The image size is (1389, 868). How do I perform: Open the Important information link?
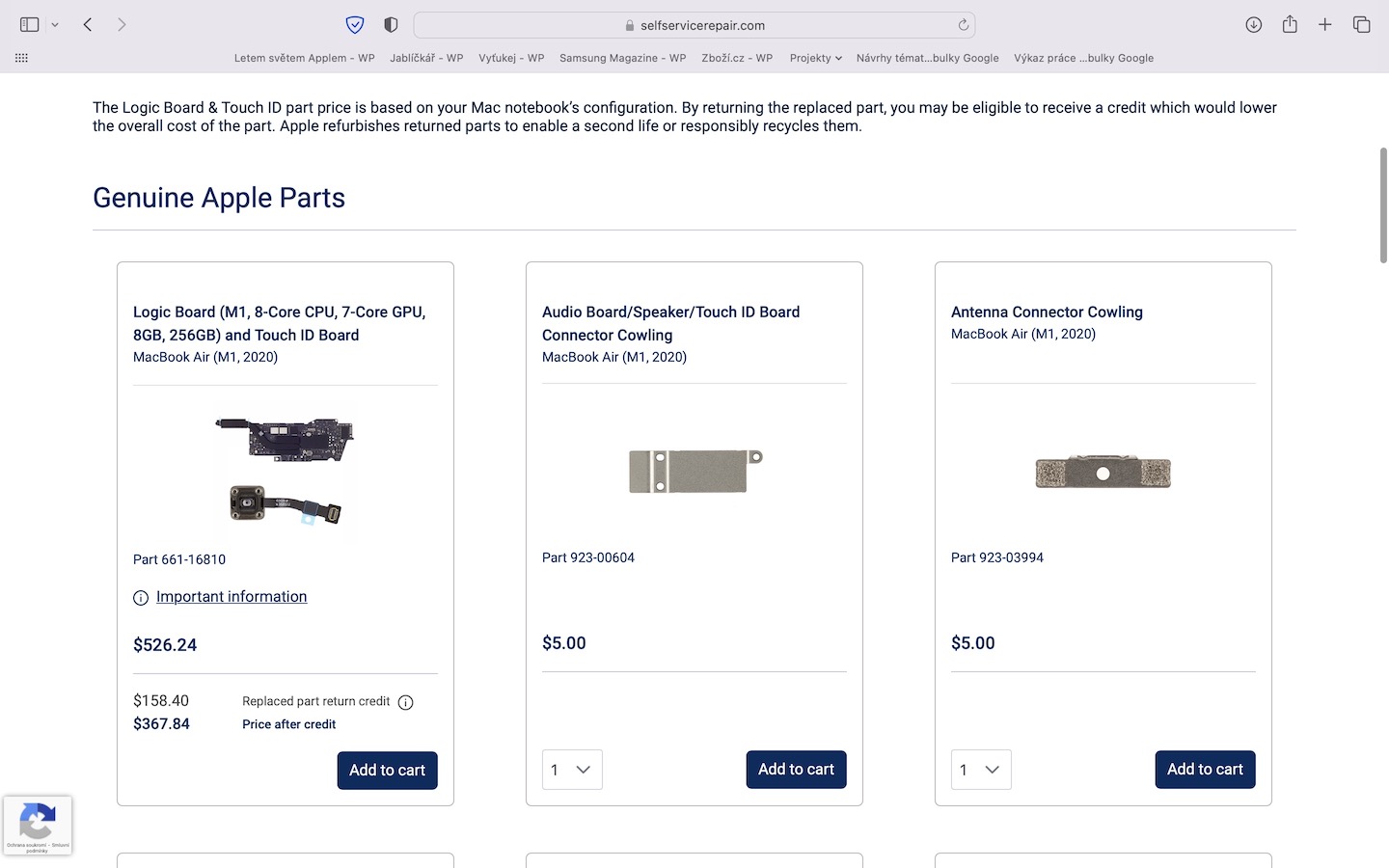pyautogui.click(x=231, y=597)
